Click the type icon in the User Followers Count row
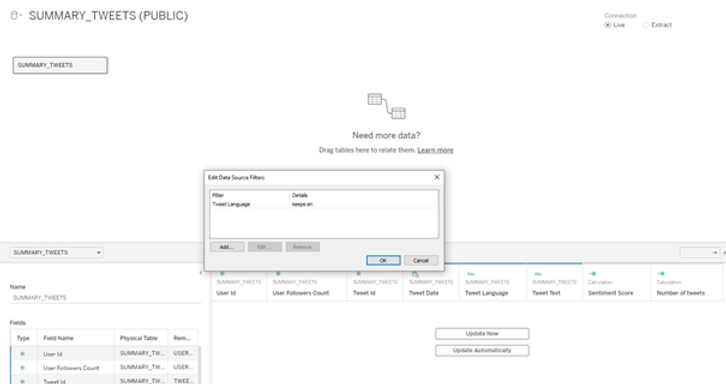 coord(22,368)
